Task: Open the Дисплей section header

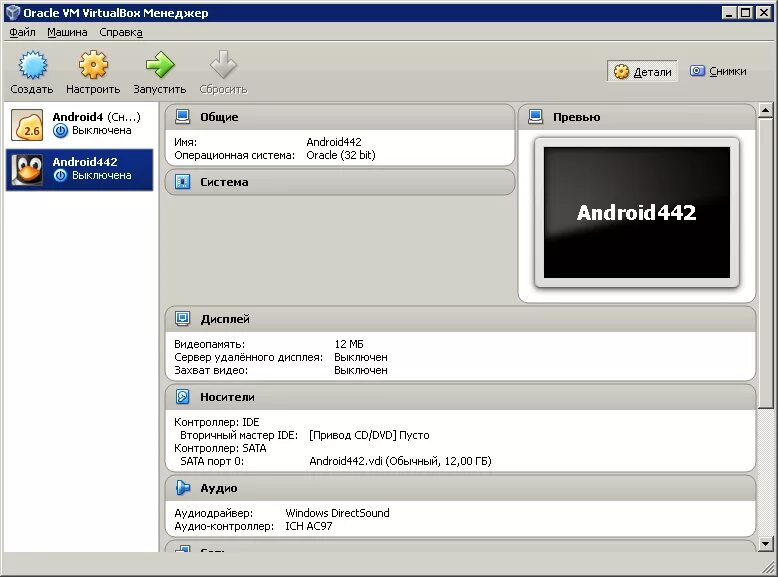Action: coord(460,319)
